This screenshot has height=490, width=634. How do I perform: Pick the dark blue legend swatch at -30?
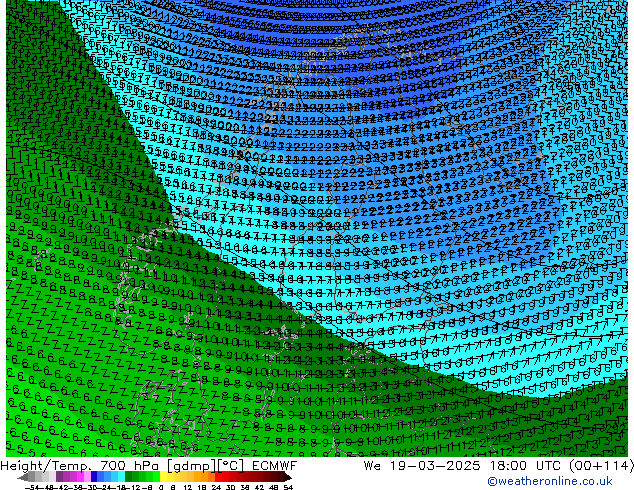coord(94,476)
